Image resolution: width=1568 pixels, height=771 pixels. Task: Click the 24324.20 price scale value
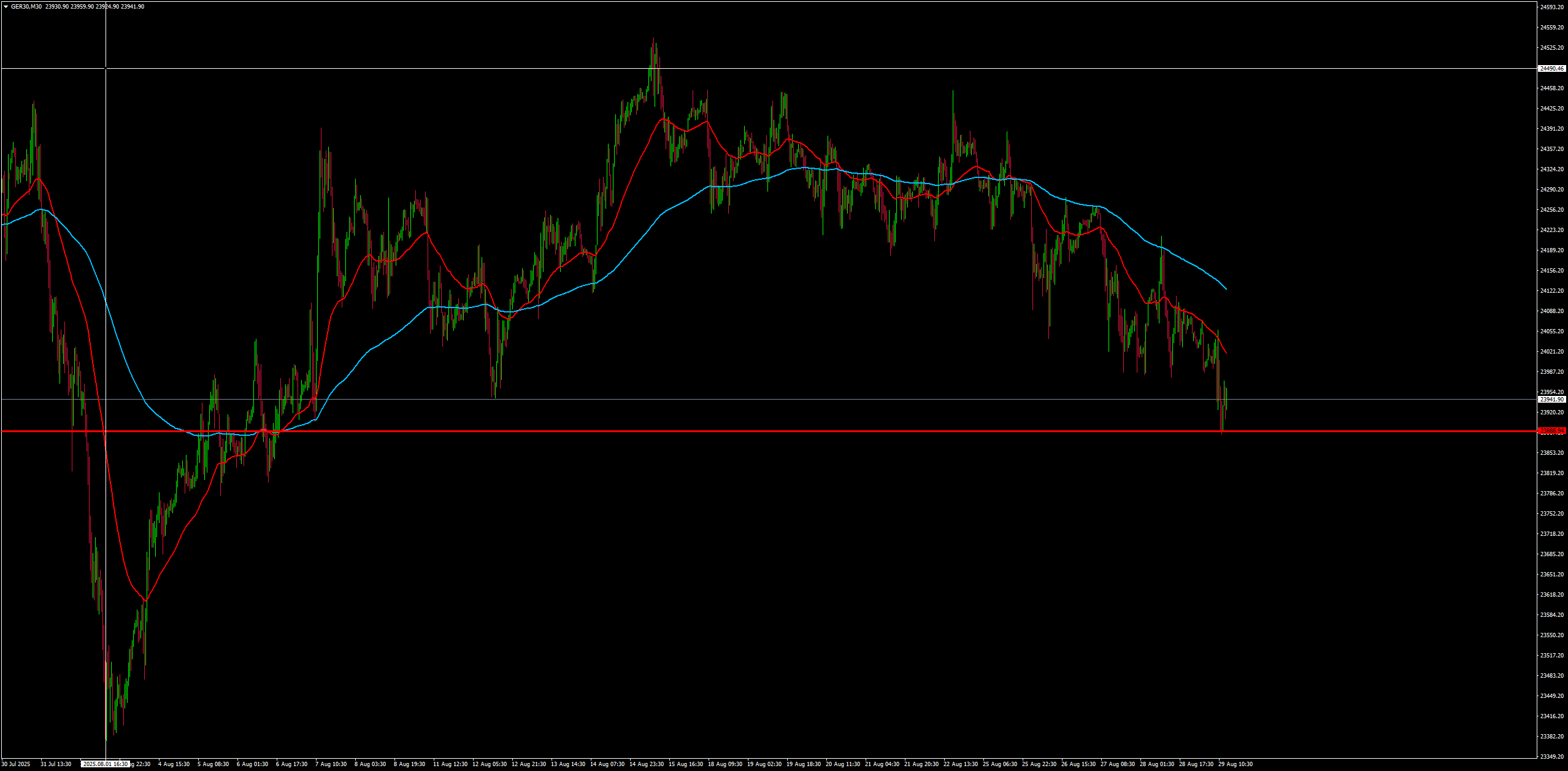tap(1552, 169)
